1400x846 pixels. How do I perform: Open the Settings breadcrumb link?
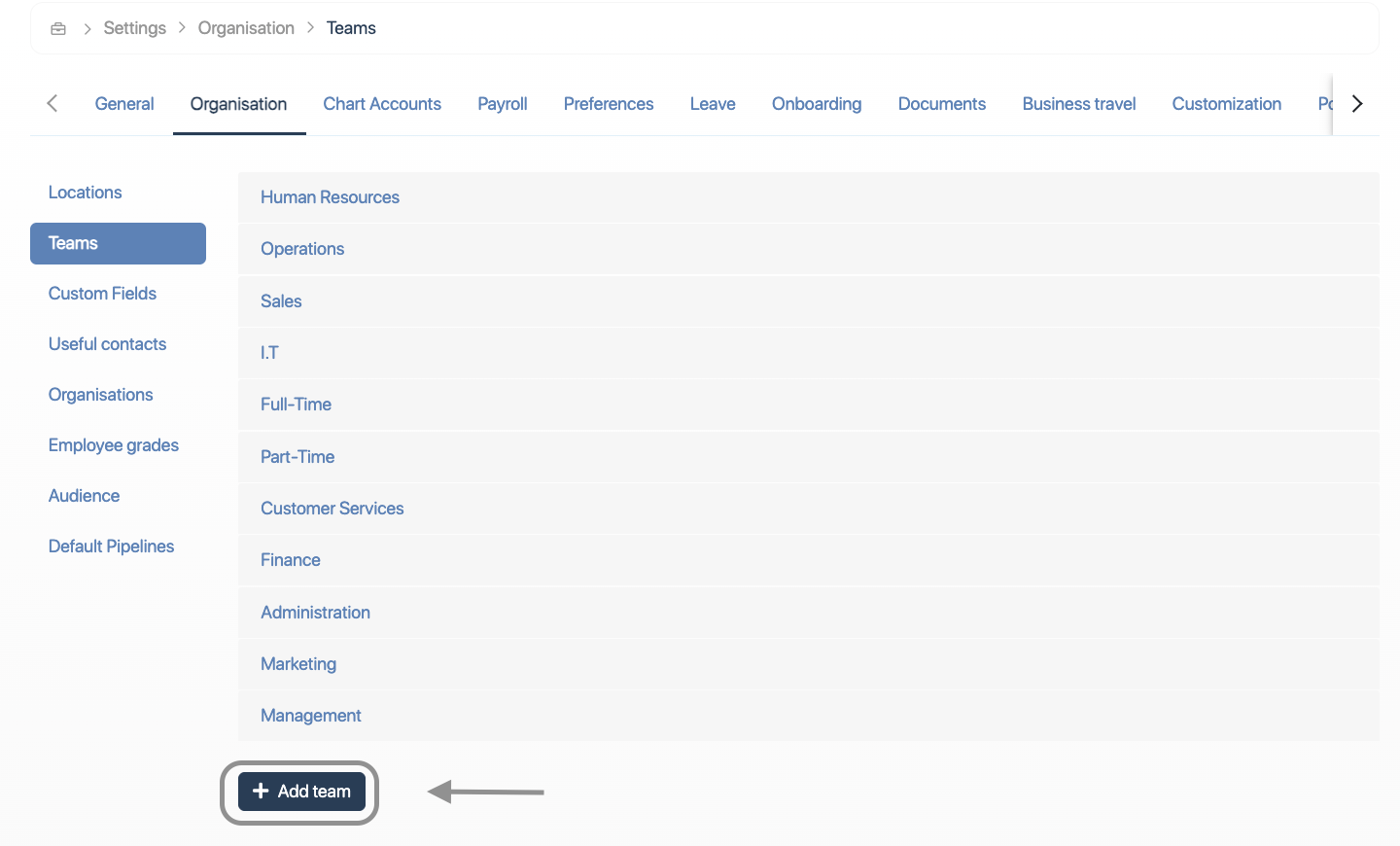click(134, 28)
